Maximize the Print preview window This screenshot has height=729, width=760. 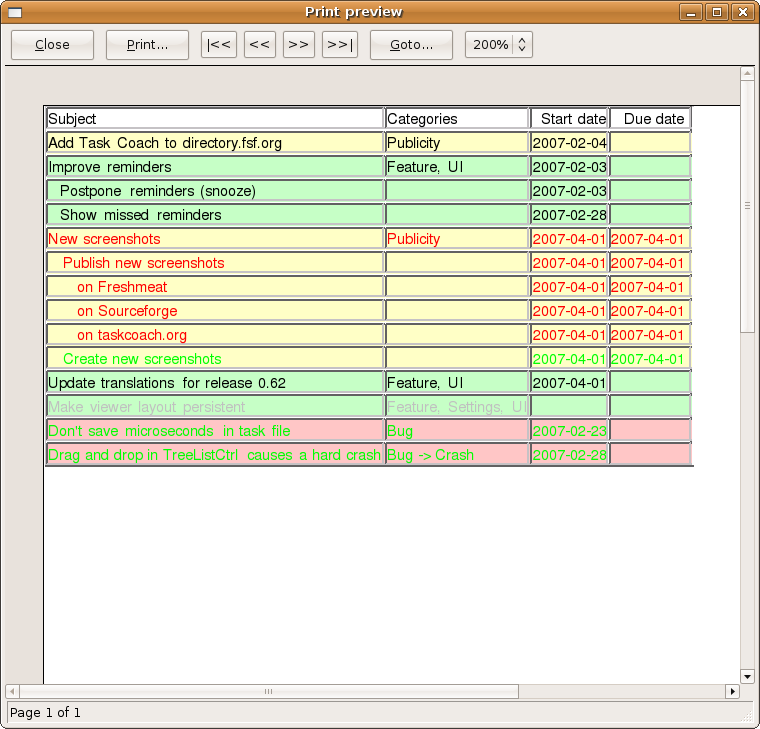[717, 12]
